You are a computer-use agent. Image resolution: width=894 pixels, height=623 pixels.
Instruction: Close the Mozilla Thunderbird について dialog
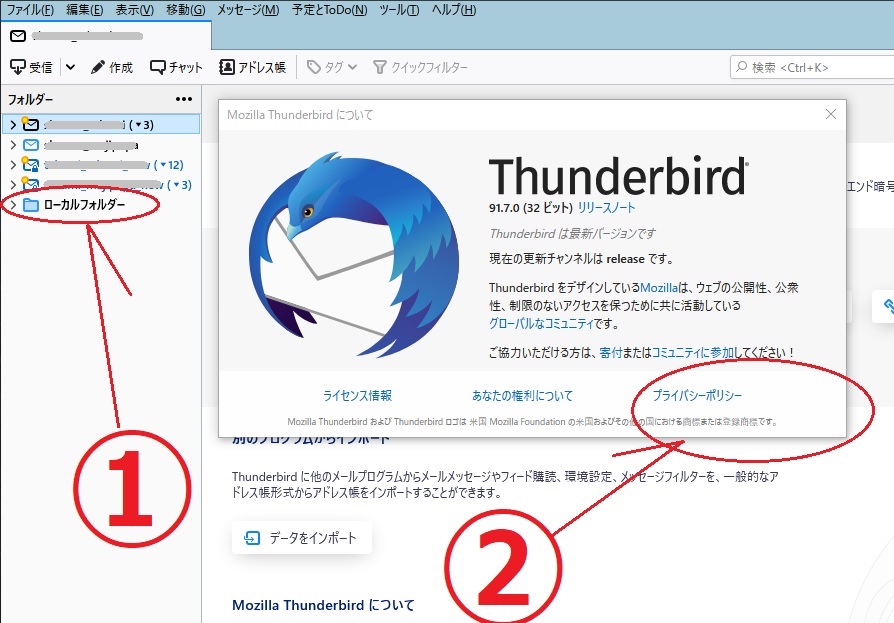pyautogui.click(x=830, y=114)
